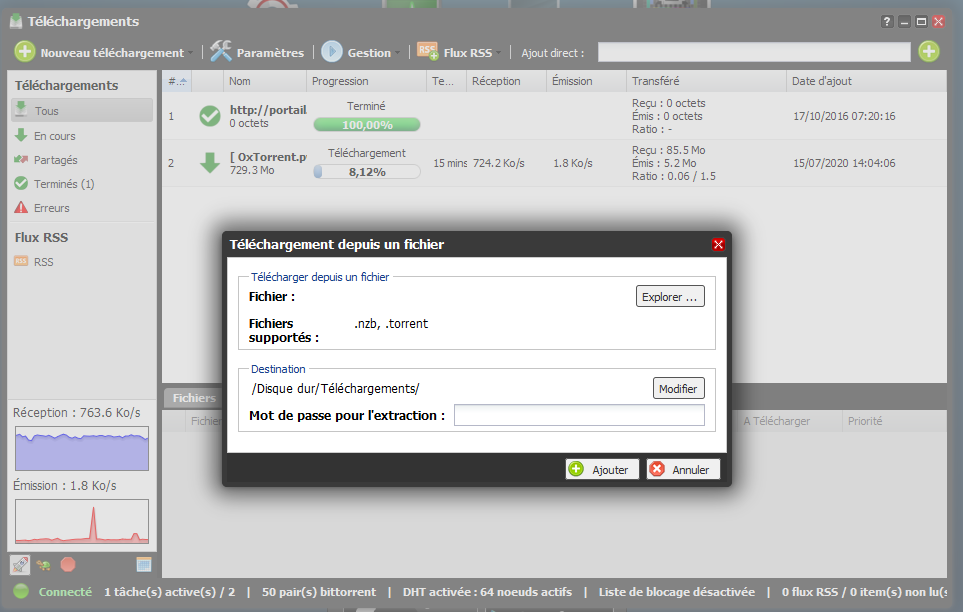Click '50 pair(s) bittorrent' status
The image size is (963, 612).
coord(319,592)
